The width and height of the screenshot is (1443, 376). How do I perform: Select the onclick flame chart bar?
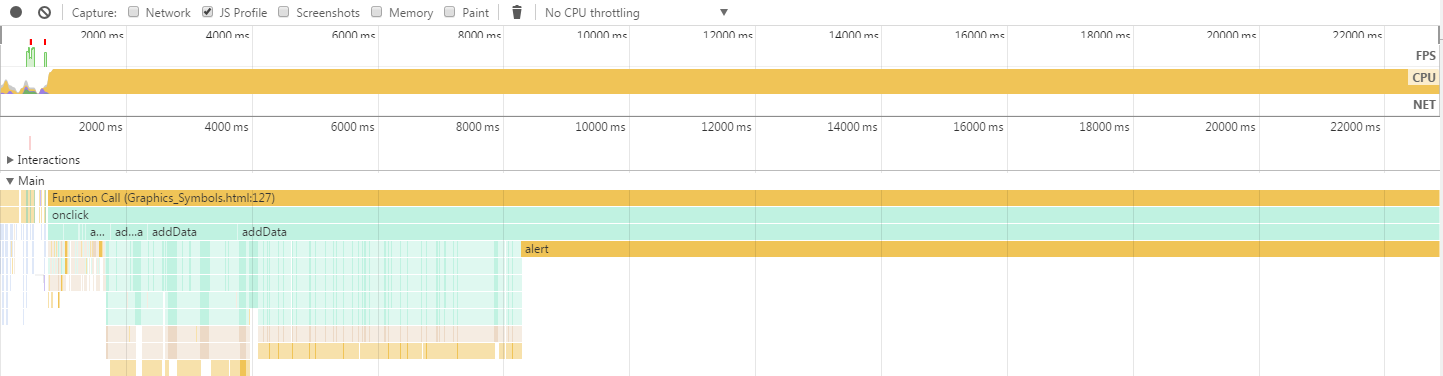pos(744,215)
